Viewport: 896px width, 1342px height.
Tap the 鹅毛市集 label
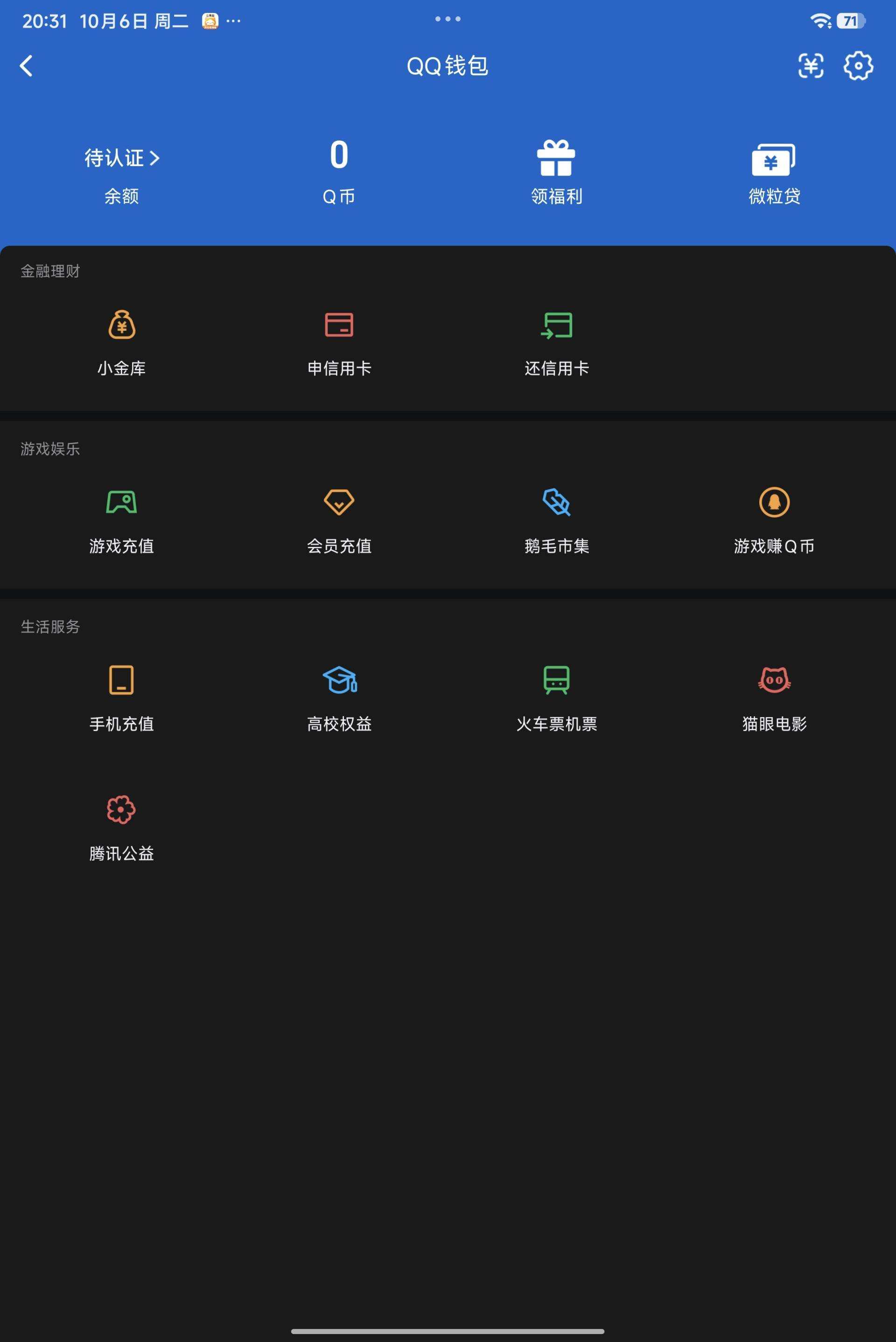(557, 546)
